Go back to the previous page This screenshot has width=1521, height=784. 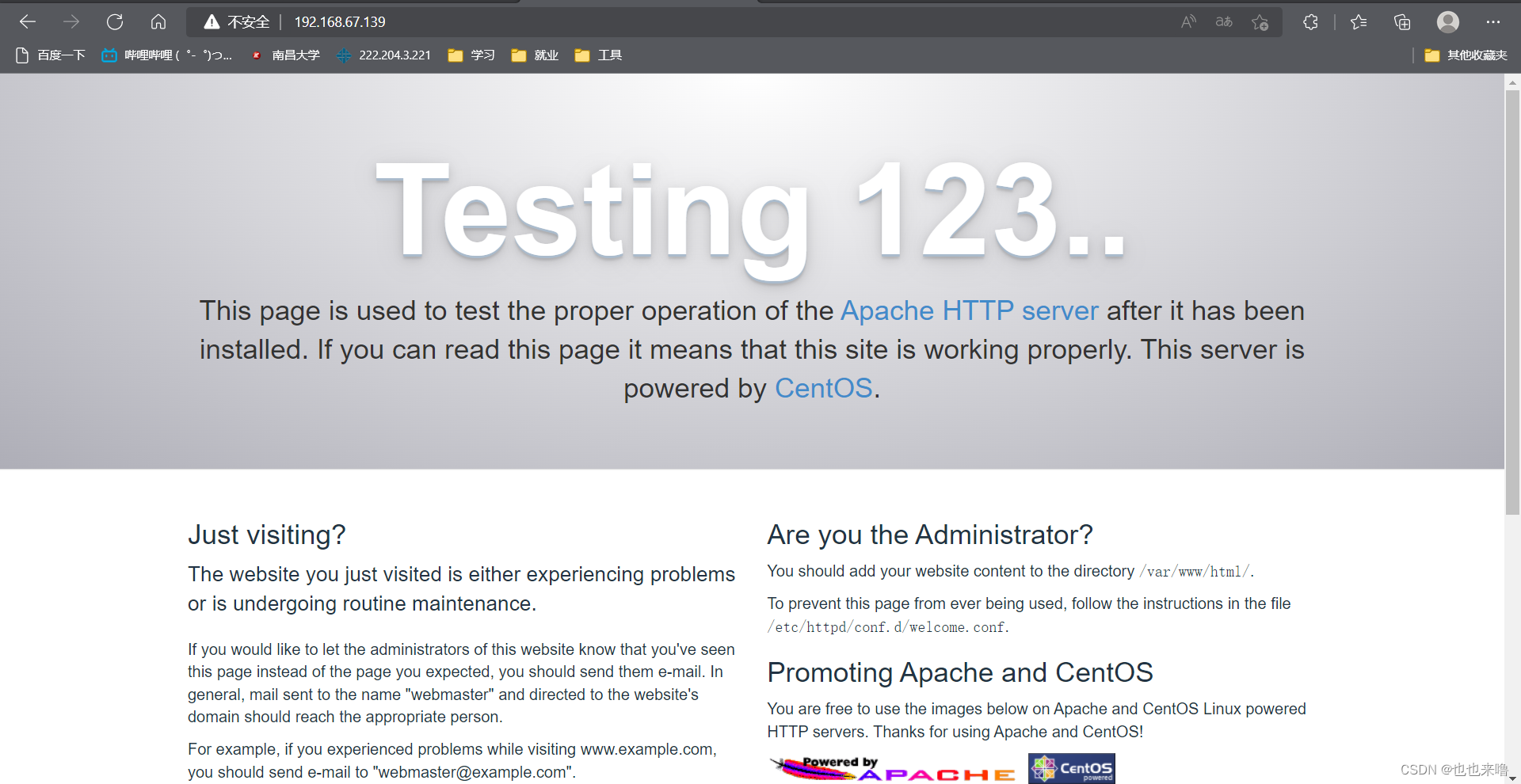pyautogui.click(x=28, y=22)
